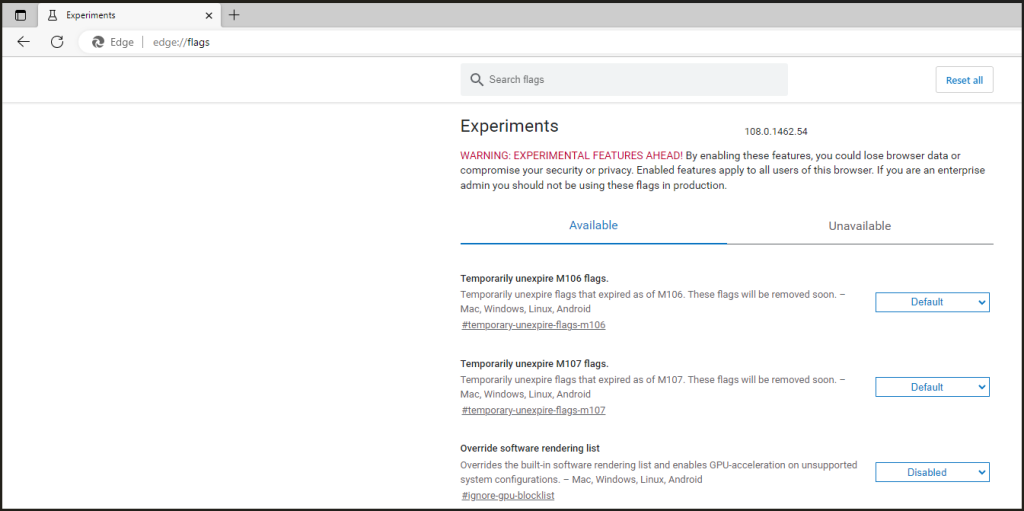Open Override software rendering list Disabled dropdown
Screen dimensions: 1024x511
pos(932,472)
